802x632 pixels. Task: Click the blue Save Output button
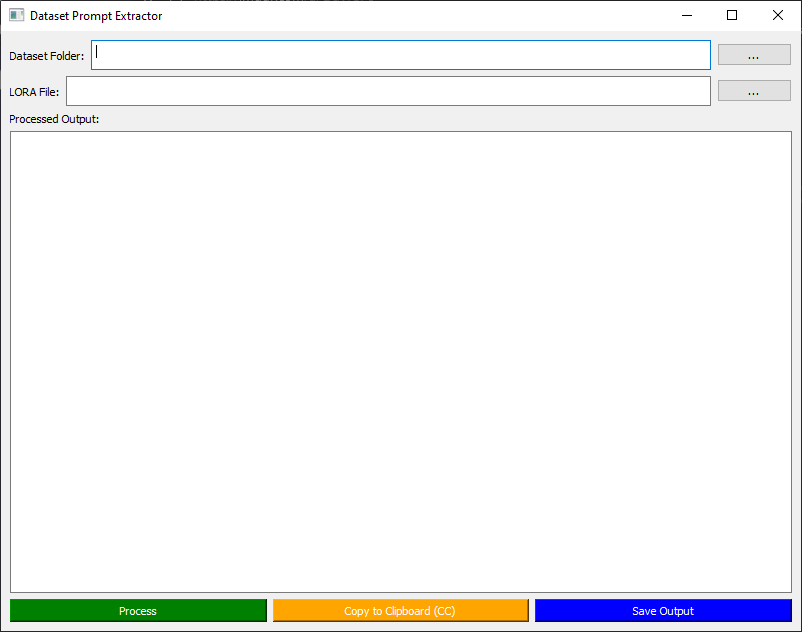[663, 611]
